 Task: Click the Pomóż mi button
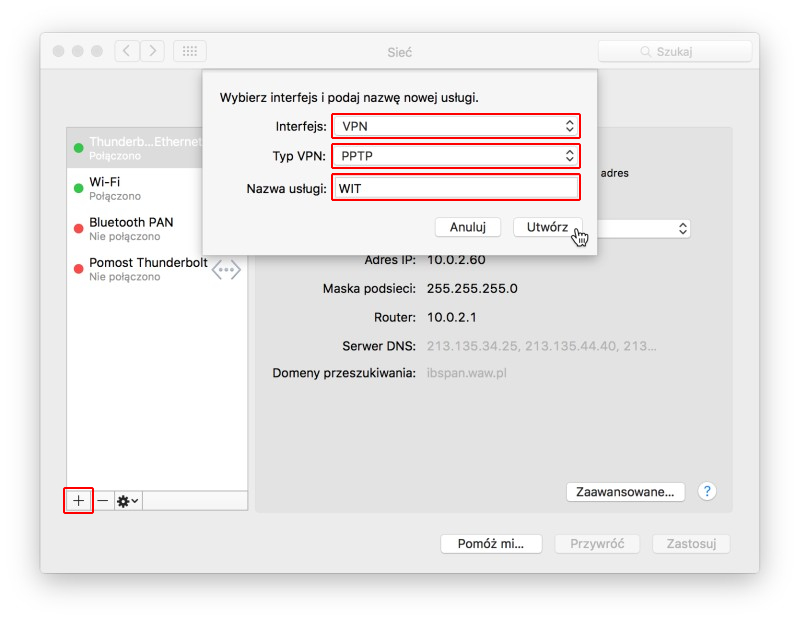point(491,544)
